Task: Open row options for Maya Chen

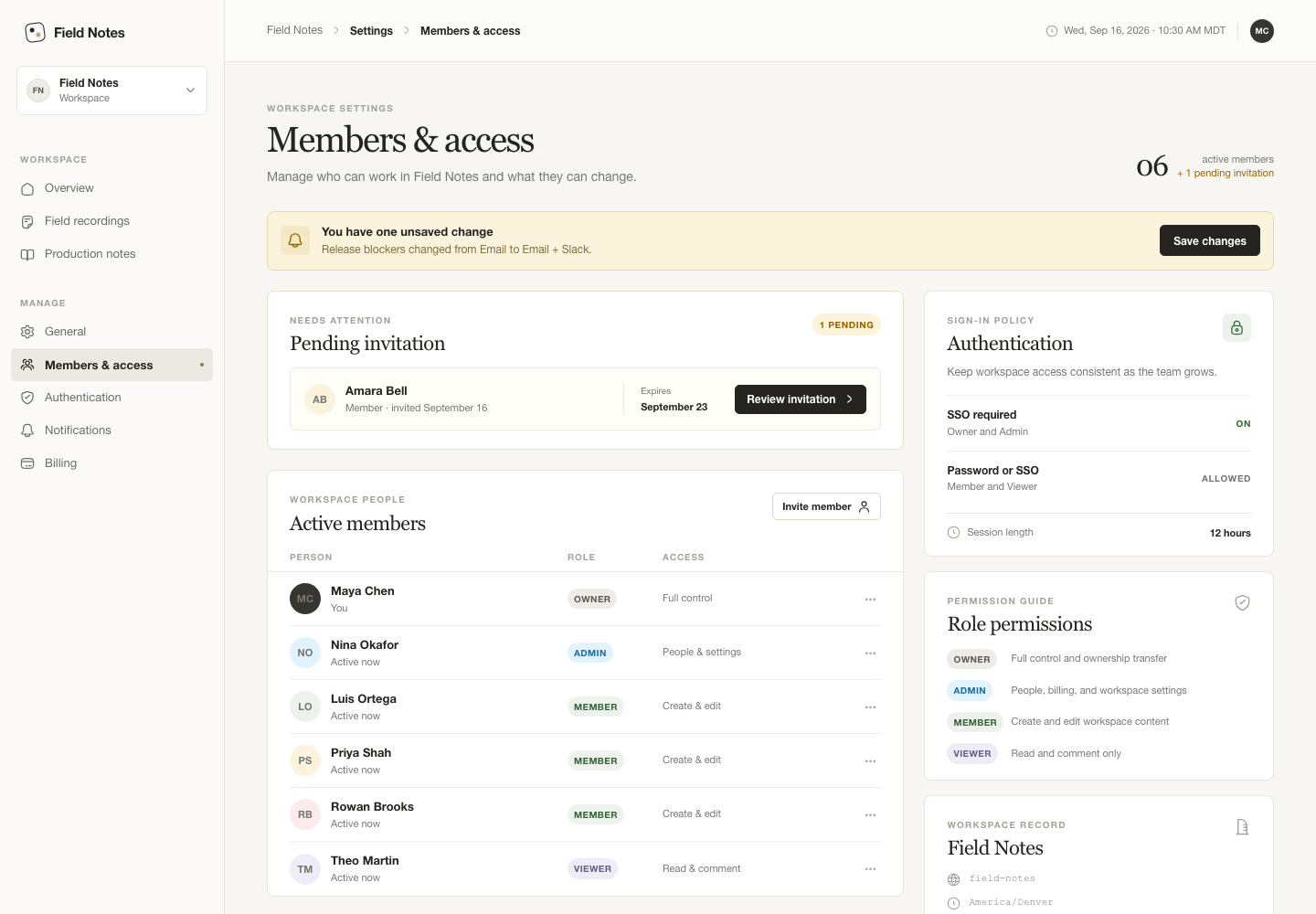Action: pos(870,600)
